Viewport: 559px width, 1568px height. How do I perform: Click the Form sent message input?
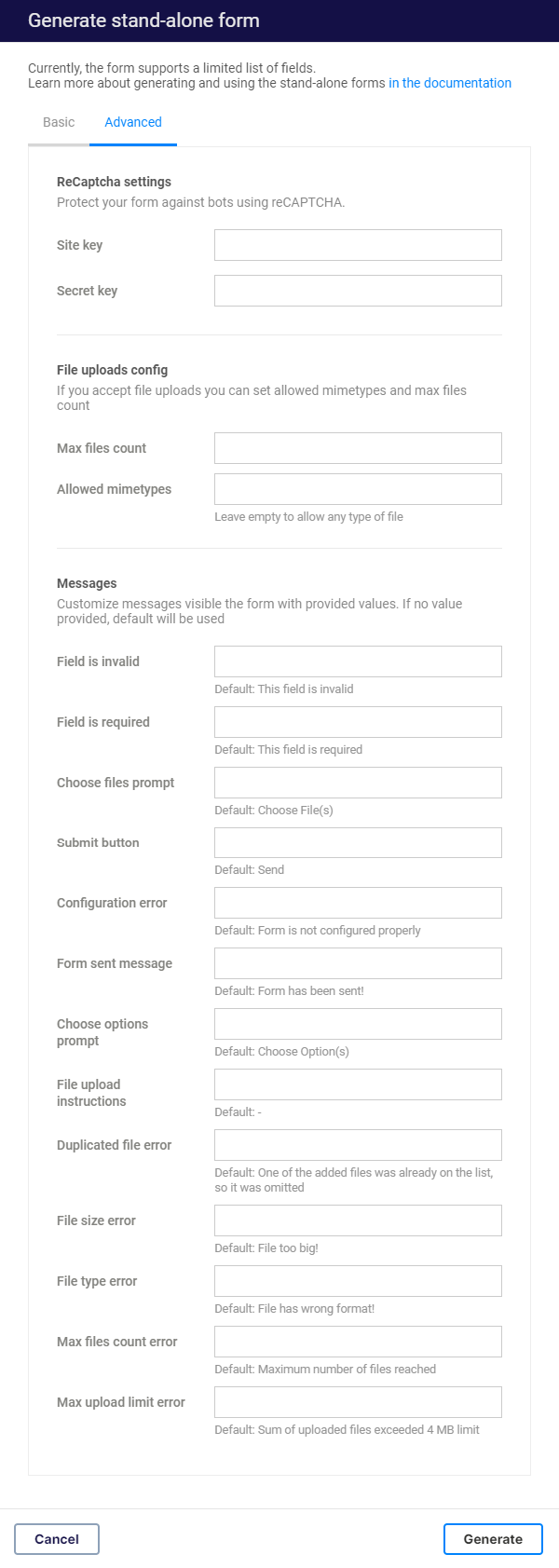coord(358,963)
